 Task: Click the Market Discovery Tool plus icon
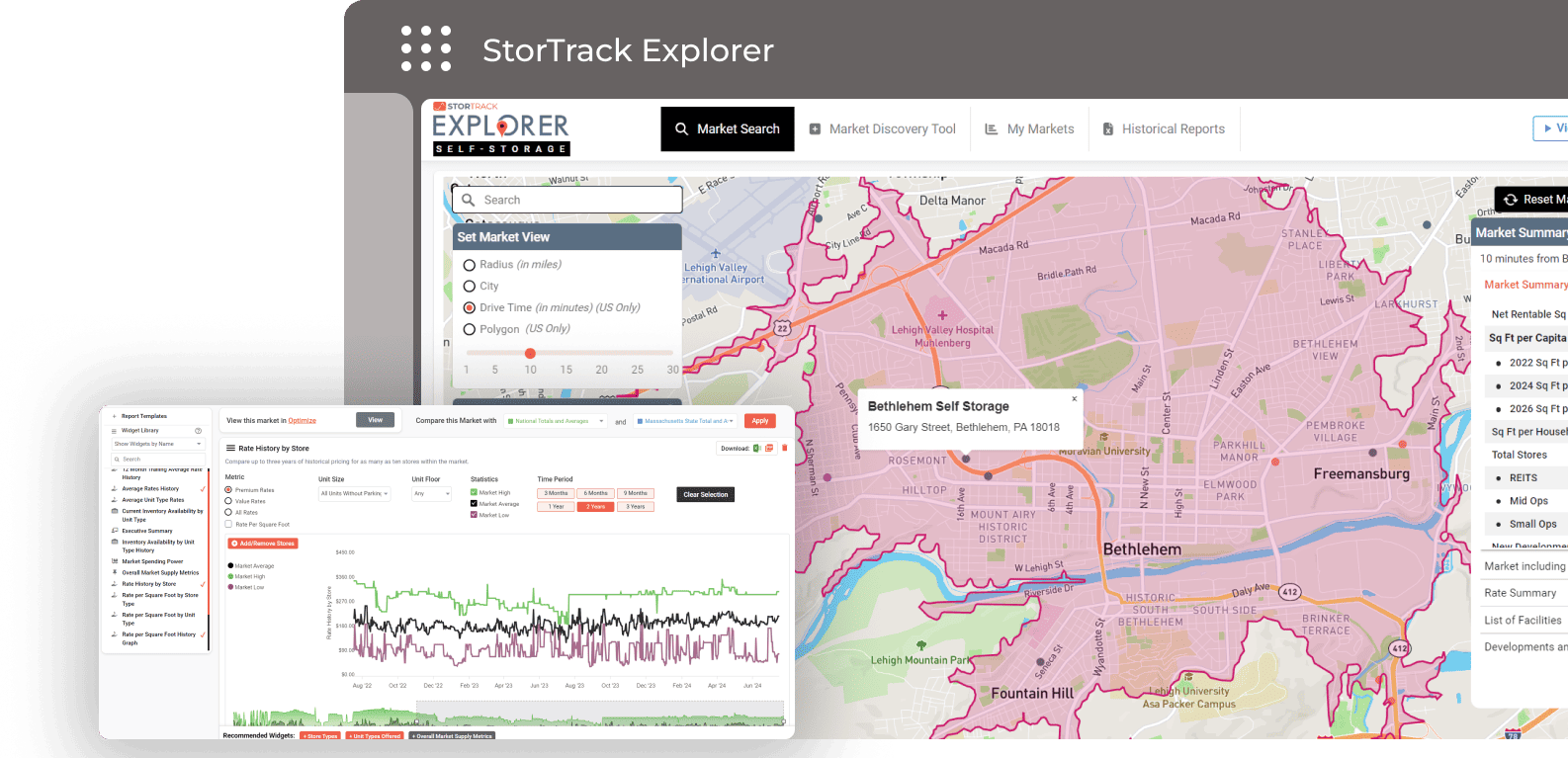pyautogui.click(x=815, y=129)
